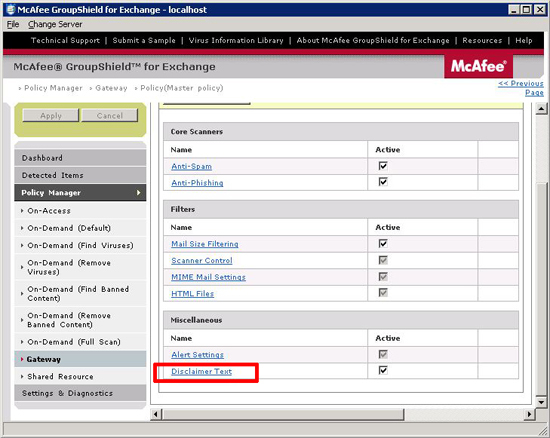Click the Miscellaneous section header
The image size is (550, 438).
click(x=341, y=320)
